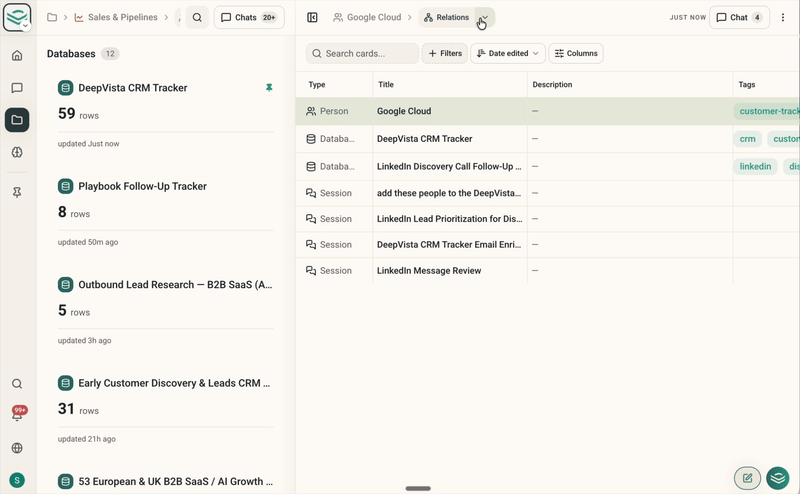Viewport: 800px width, 494px height.
Task: Open the pin icon in left sidebar
Action: (x=17, y=192)
